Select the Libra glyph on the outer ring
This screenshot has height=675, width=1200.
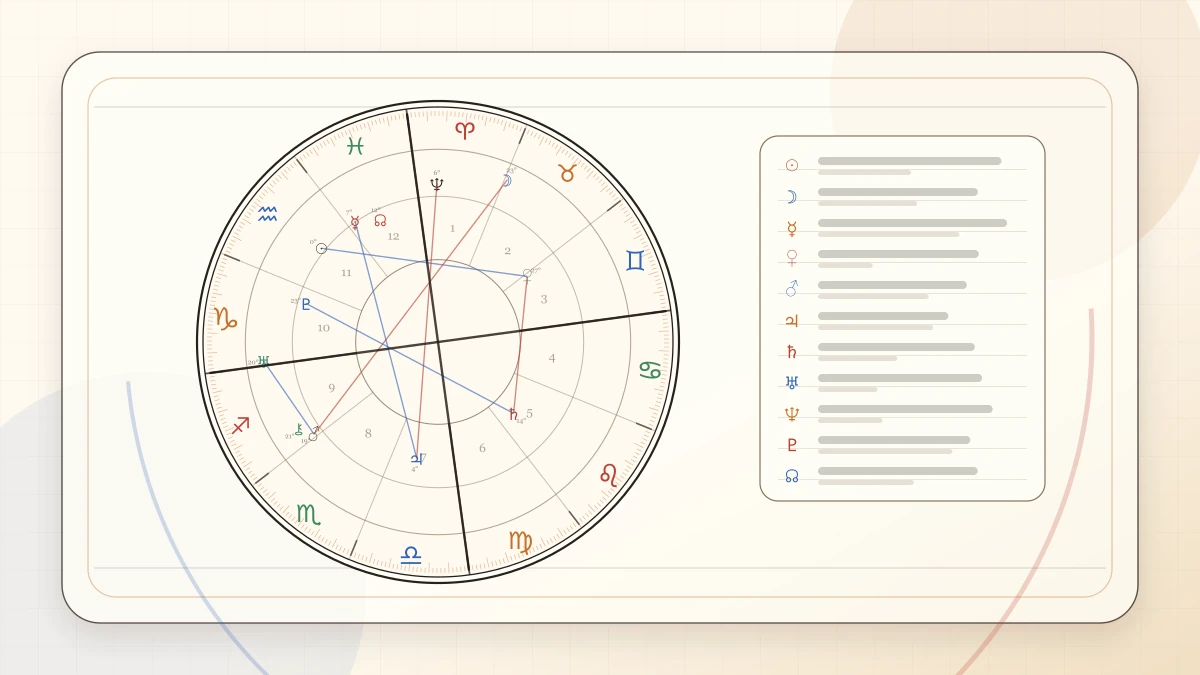pyautogui.click(x=411, y=555)
